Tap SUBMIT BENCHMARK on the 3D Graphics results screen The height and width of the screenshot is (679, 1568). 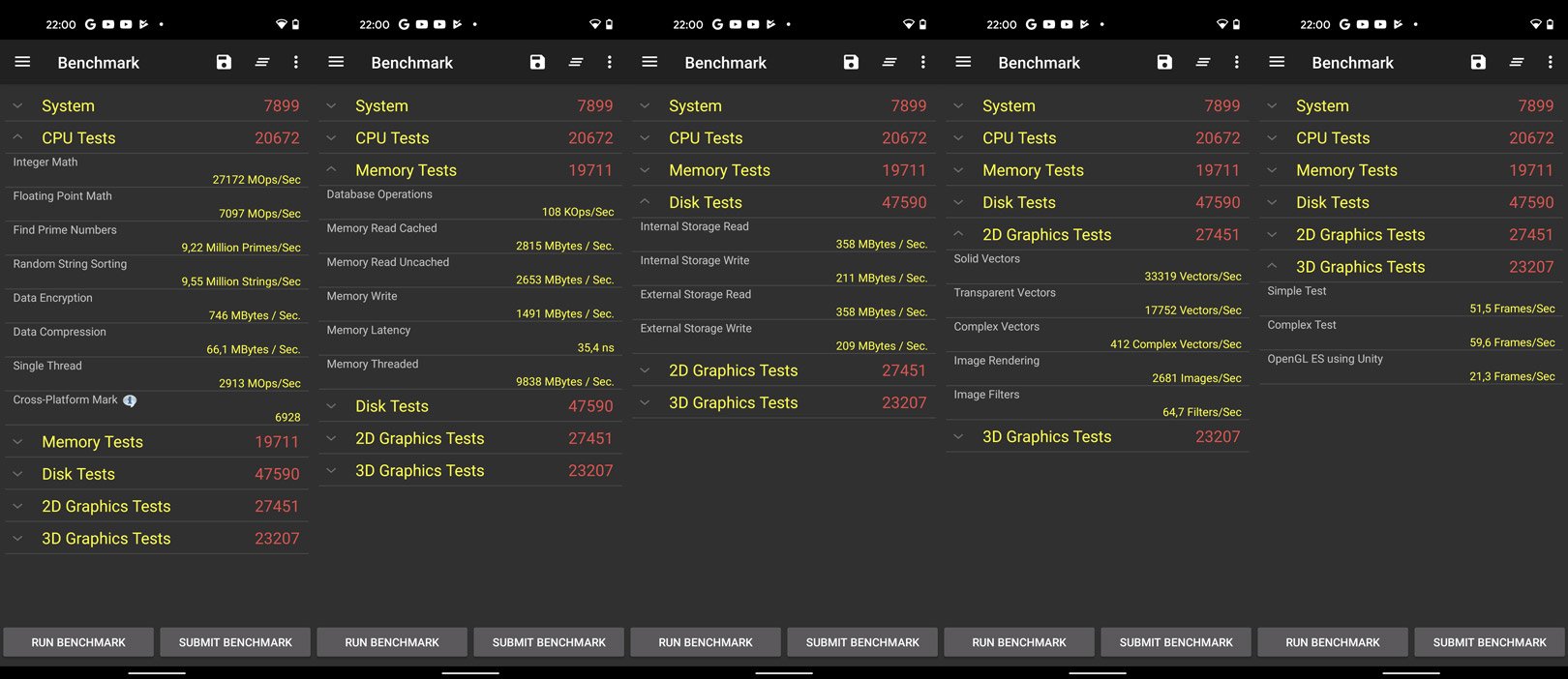click(x=1490, y=642)
